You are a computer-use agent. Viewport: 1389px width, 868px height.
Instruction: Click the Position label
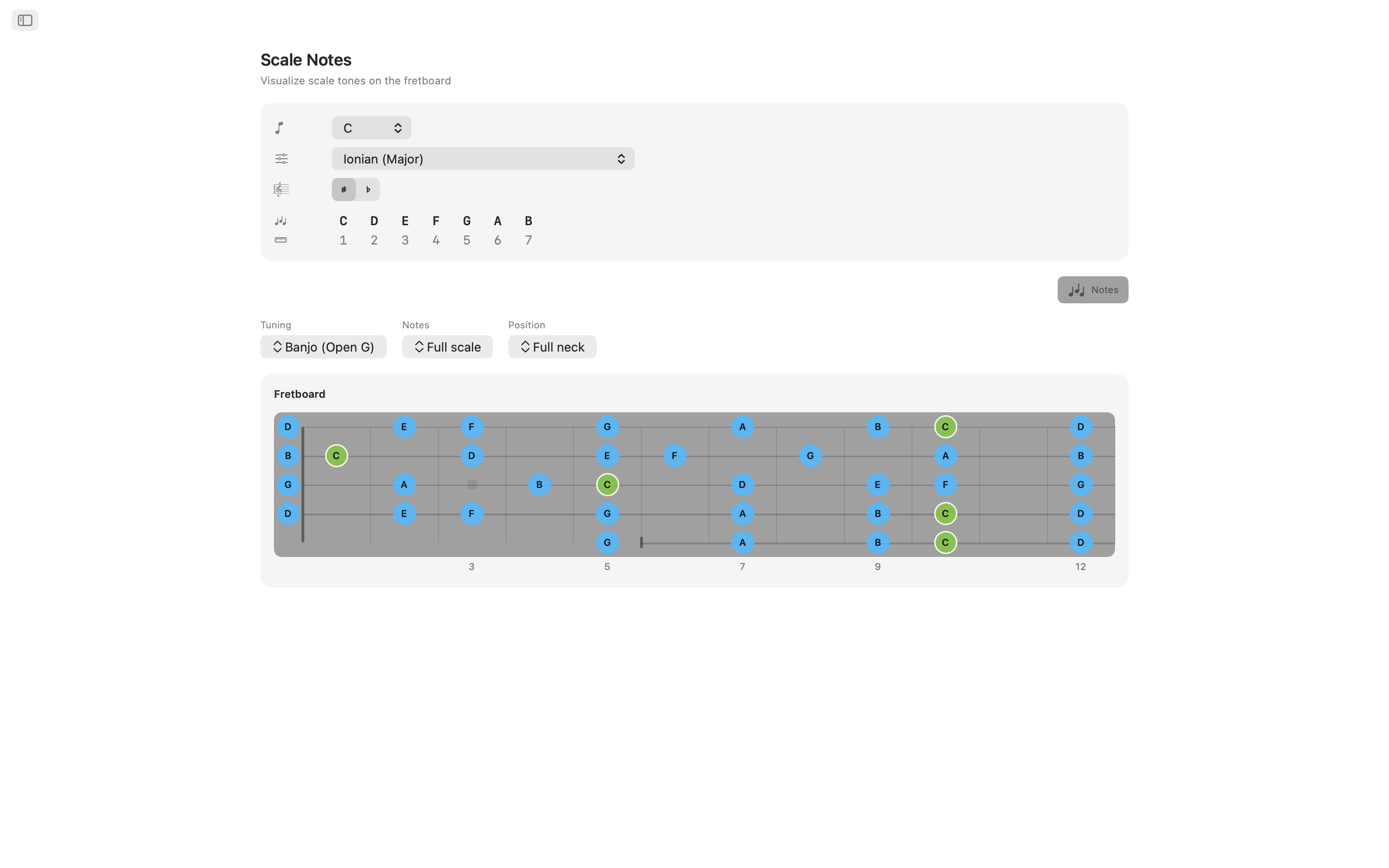[x=527, y=325]
